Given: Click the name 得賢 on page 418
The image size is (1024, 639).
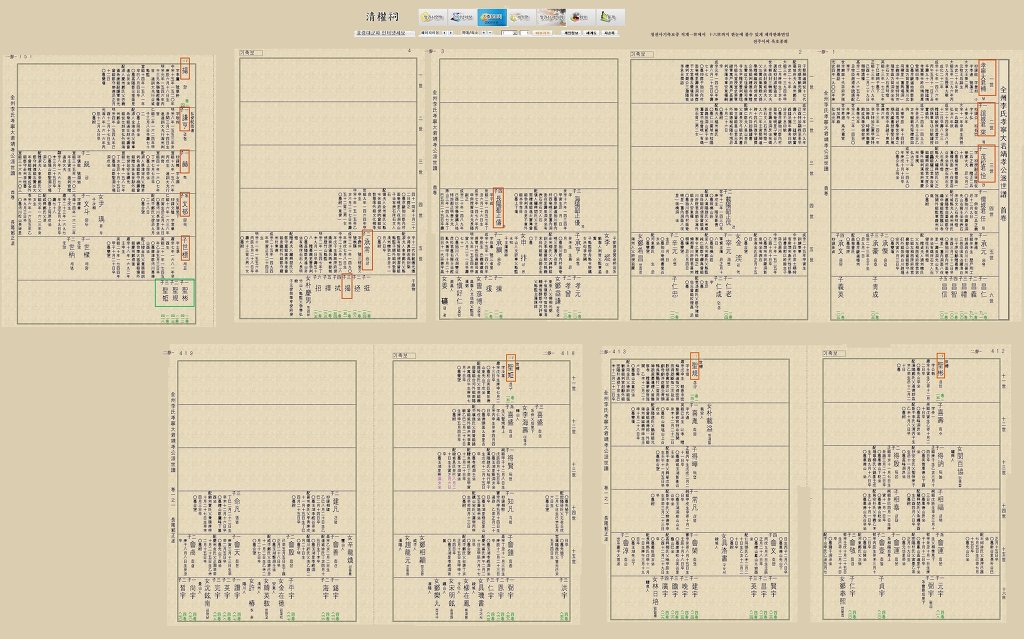Looking at the screenshot, I should tap(510, 464).
